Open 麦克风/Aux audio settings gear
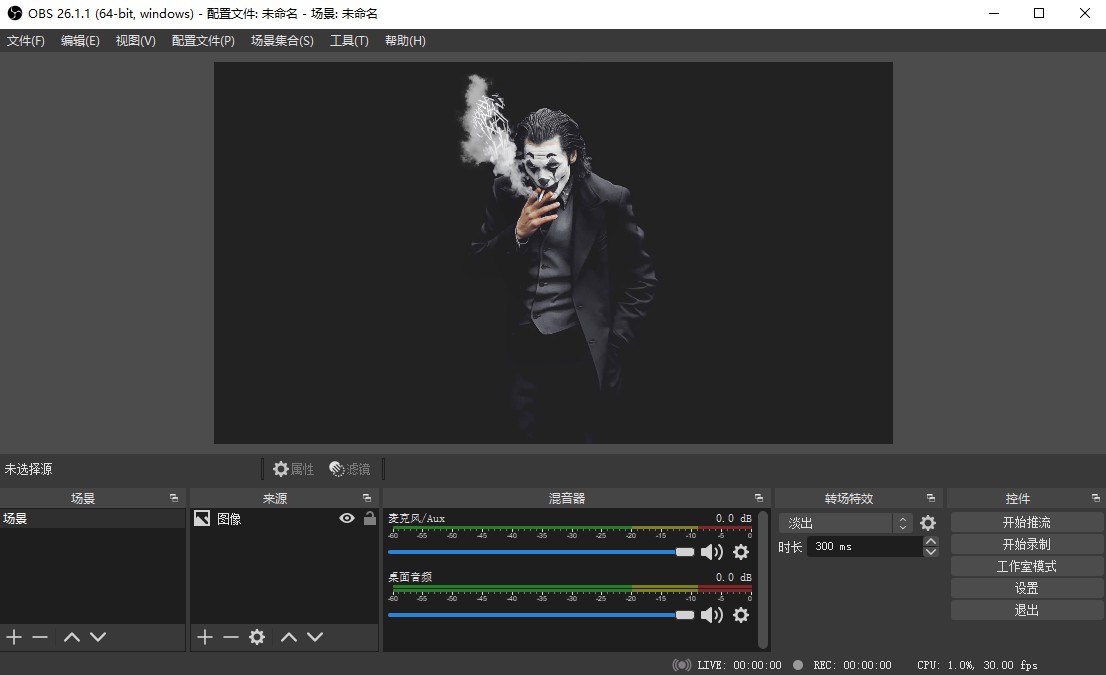This screenshot has height=675, width=1106. 741,552
